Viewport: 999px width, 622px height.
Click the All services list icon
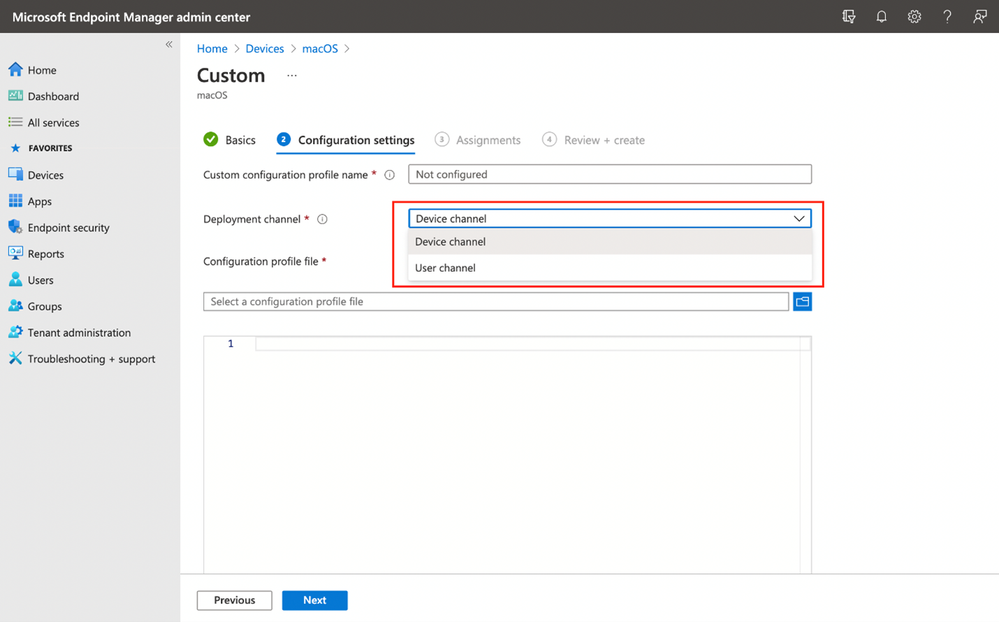[15, 122]
